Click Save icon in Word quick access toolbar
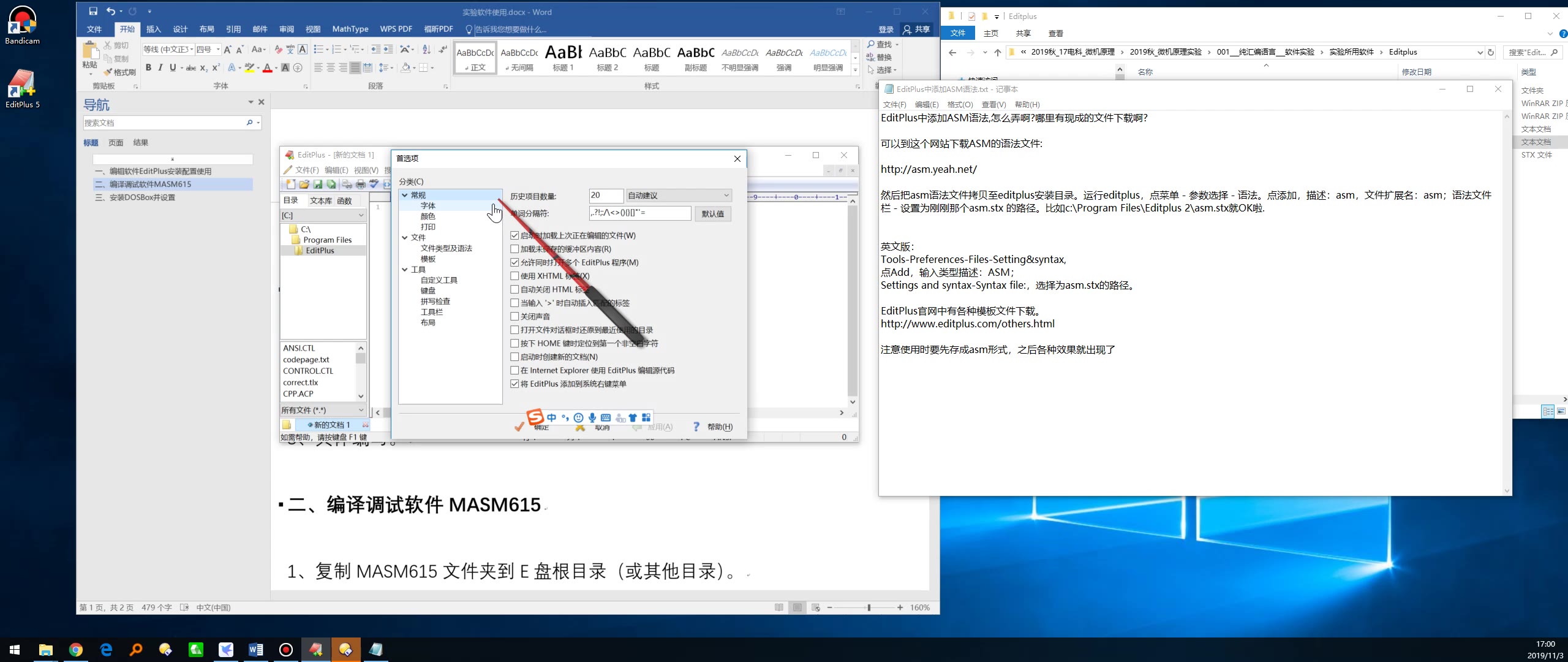Image resolution: width=1568 pixels, height=662 pixels. tap(93, 12)
